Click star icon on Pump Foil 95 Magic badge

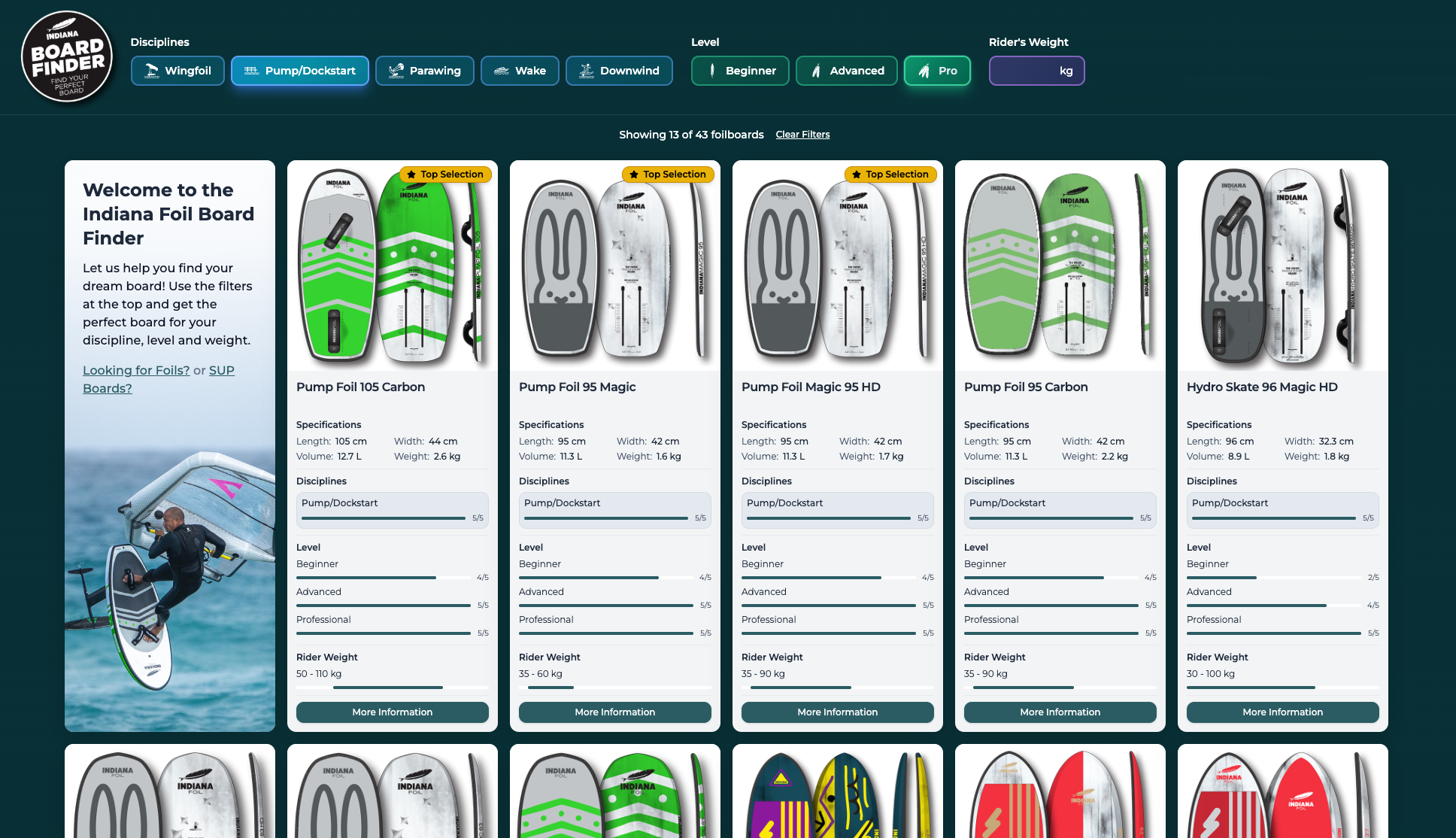[633, 175]
